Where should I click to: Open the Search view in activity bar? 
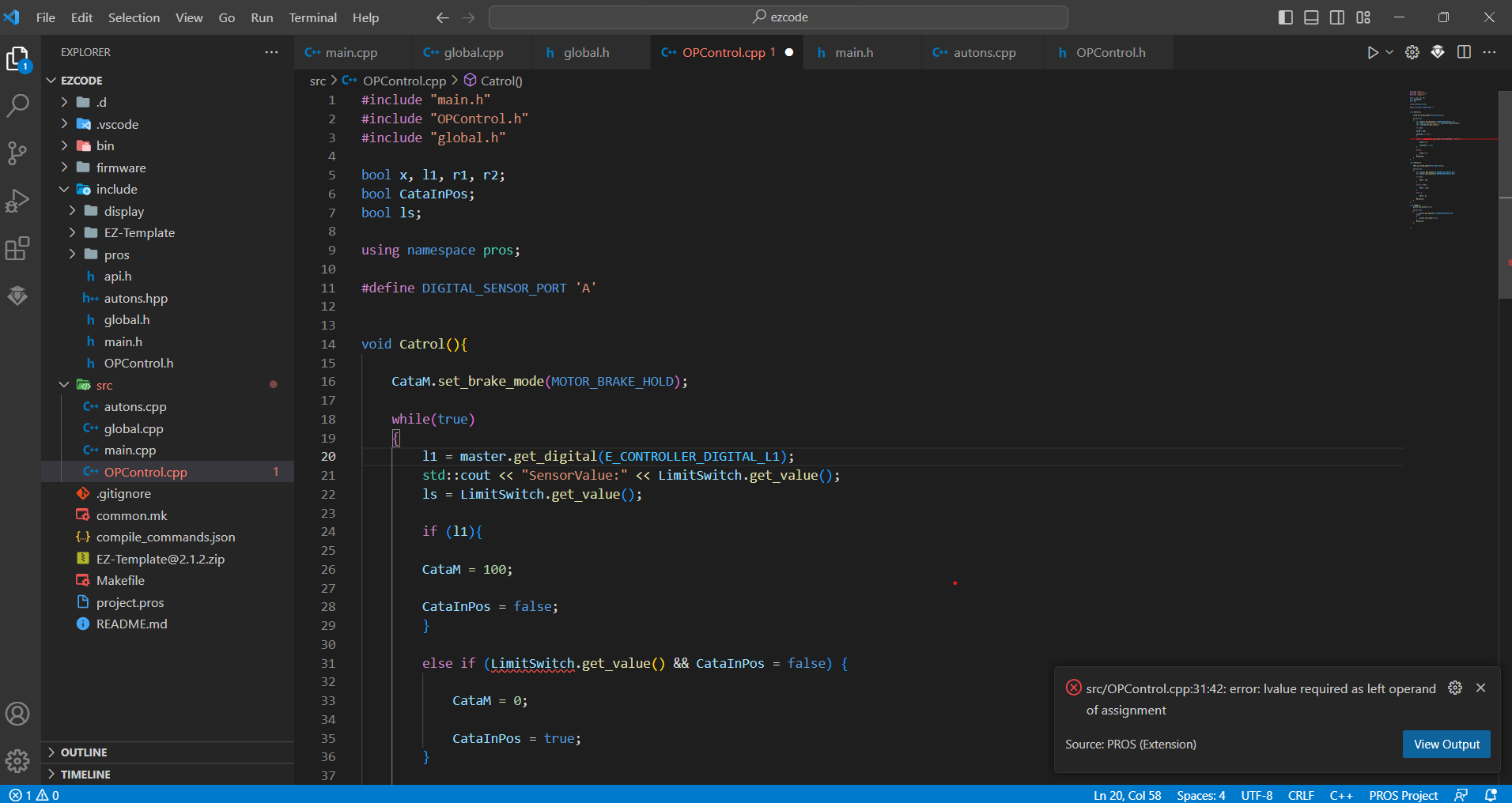click(17, 105)
